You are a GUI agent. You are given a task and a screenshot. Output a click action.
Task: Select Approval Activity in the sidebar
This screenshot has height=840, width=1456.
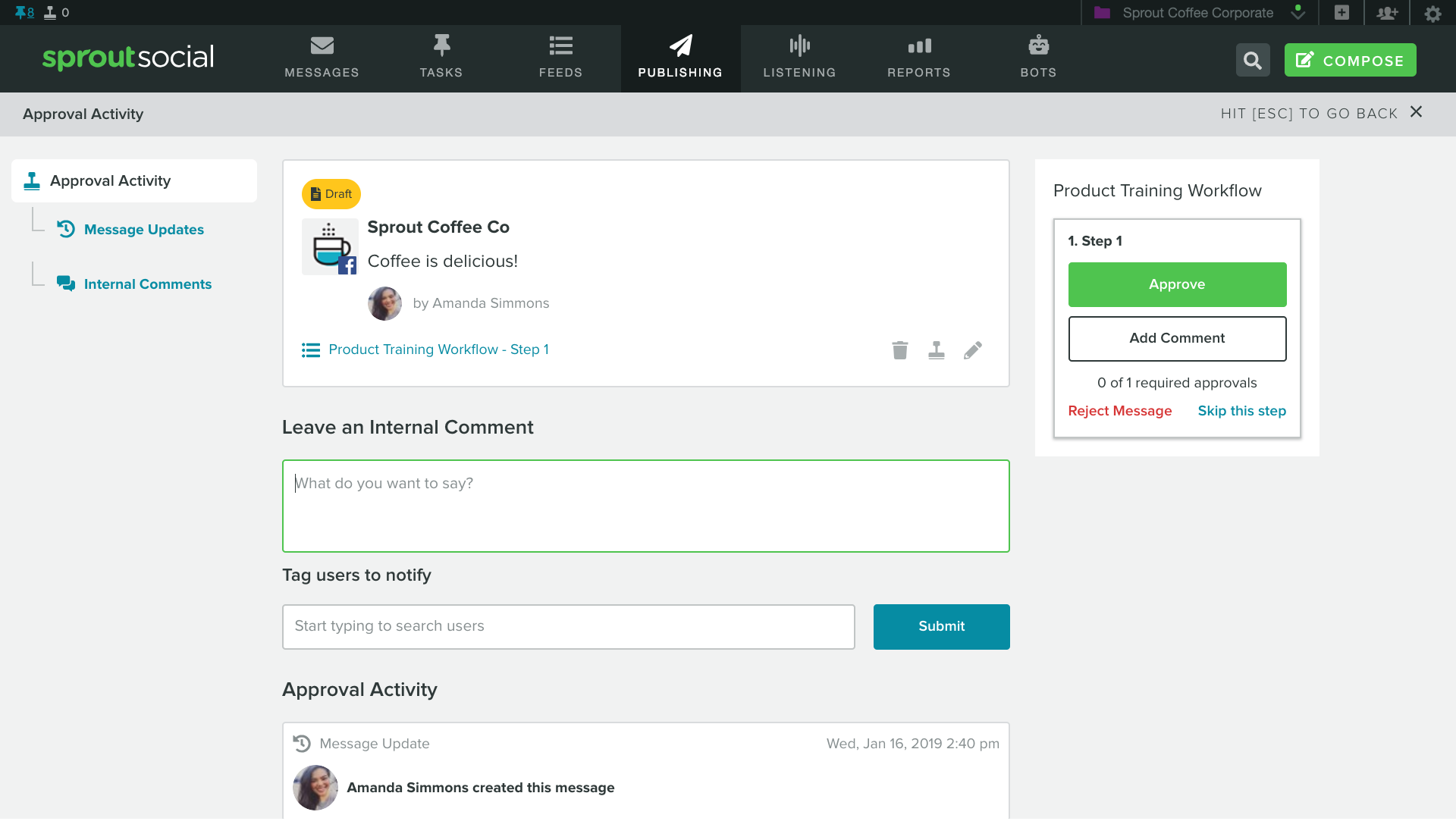(134, 180)
